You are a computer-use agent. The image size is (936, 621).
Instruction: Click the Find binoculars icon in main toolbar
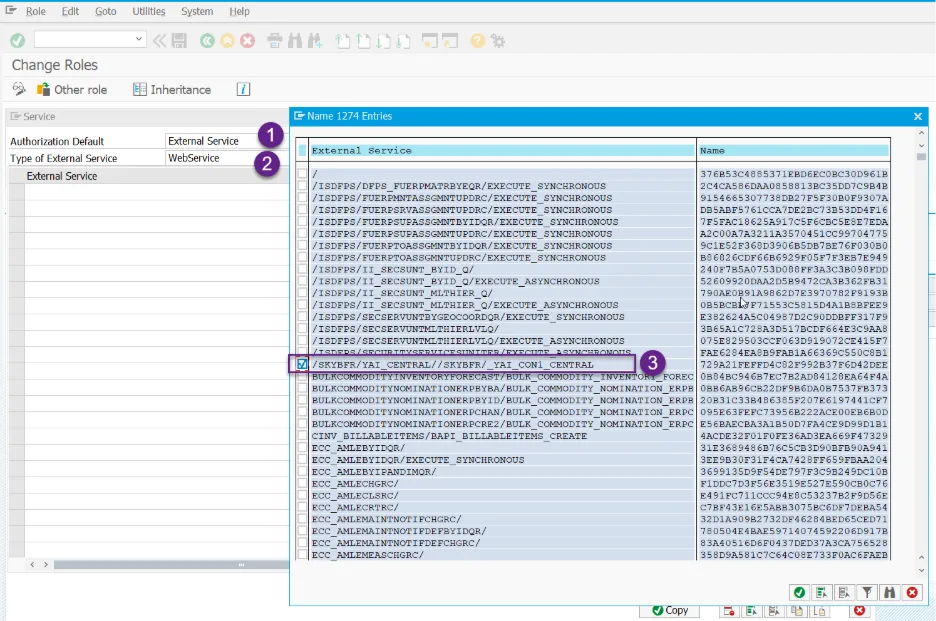click(x=295, y=41)
